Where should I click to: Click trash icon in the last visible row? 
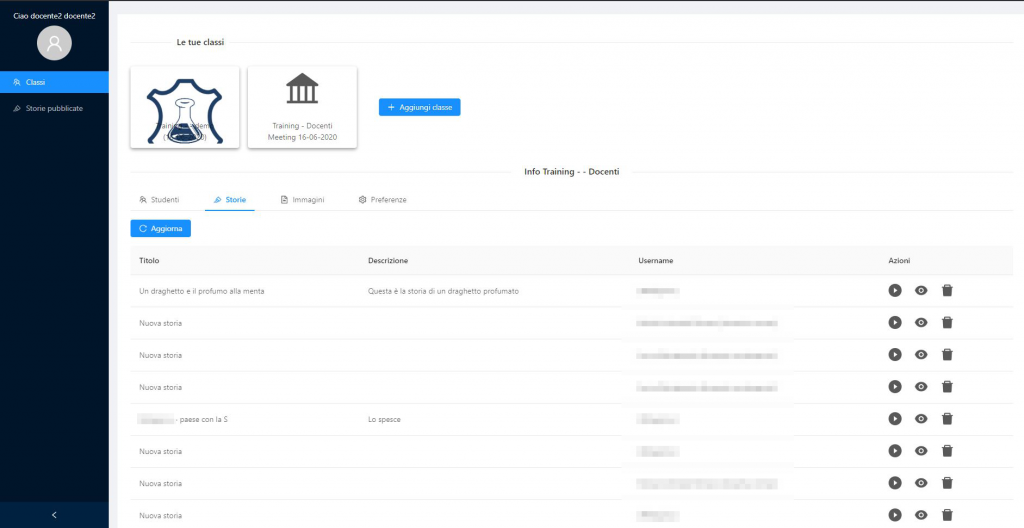[x=947, y=515]
